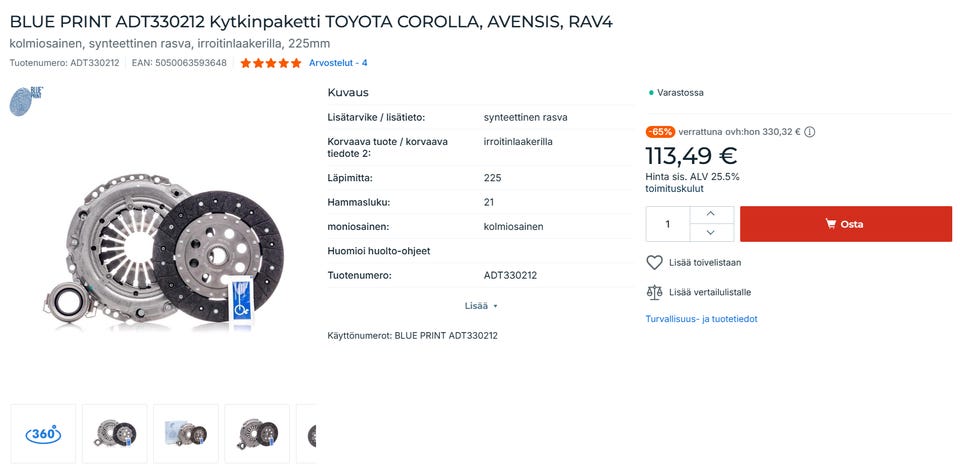
Task: Click Lisää vertailulistalle text
Action: [710, 292]
